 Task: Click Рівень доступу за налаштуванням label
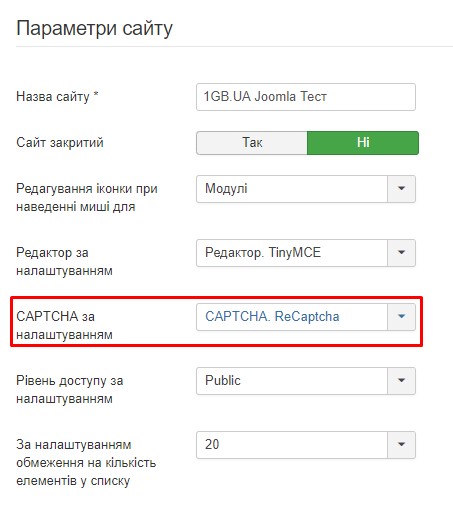70,389
